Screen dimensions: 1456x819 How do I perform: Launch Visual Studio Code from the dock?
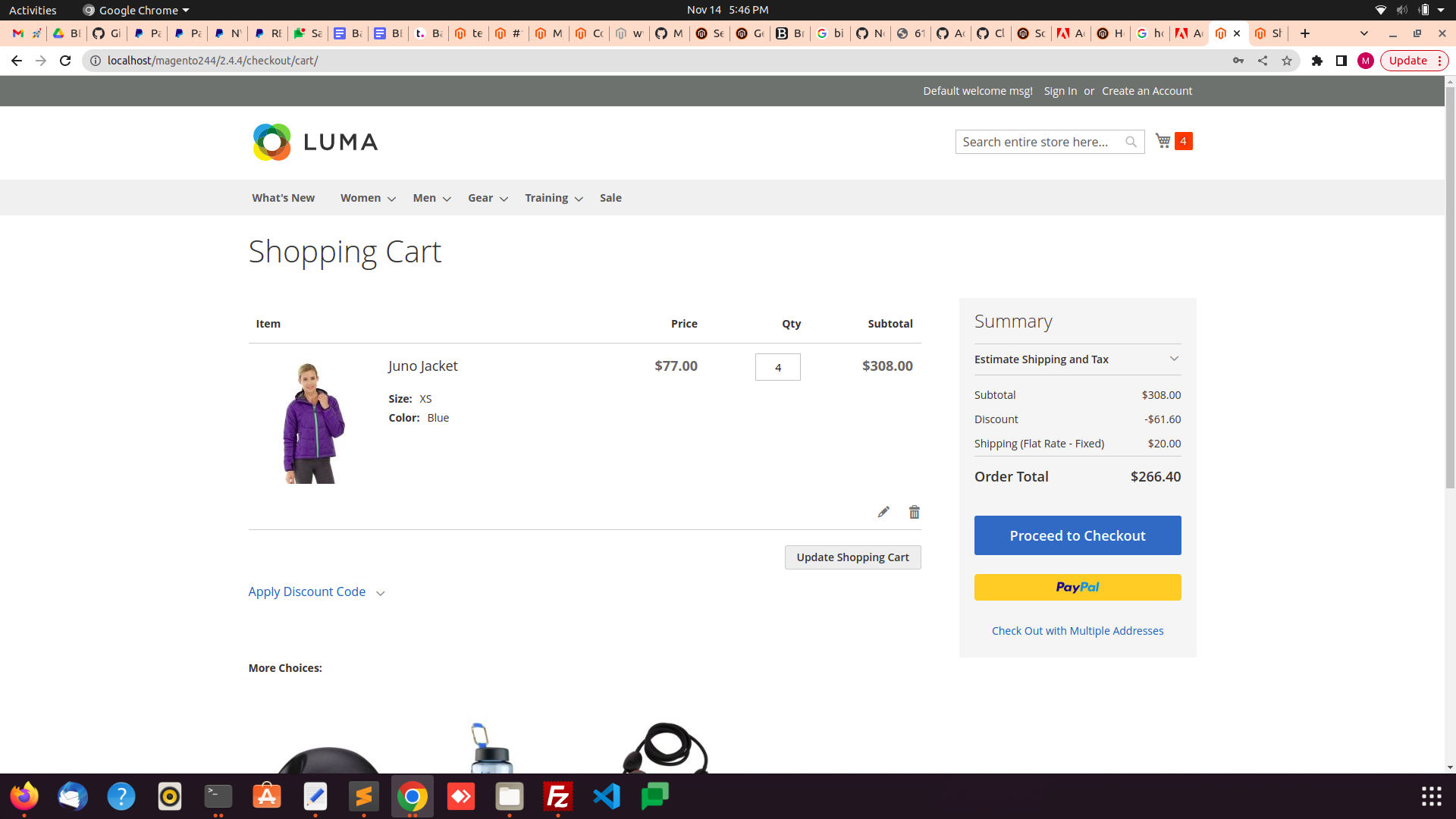606,796
